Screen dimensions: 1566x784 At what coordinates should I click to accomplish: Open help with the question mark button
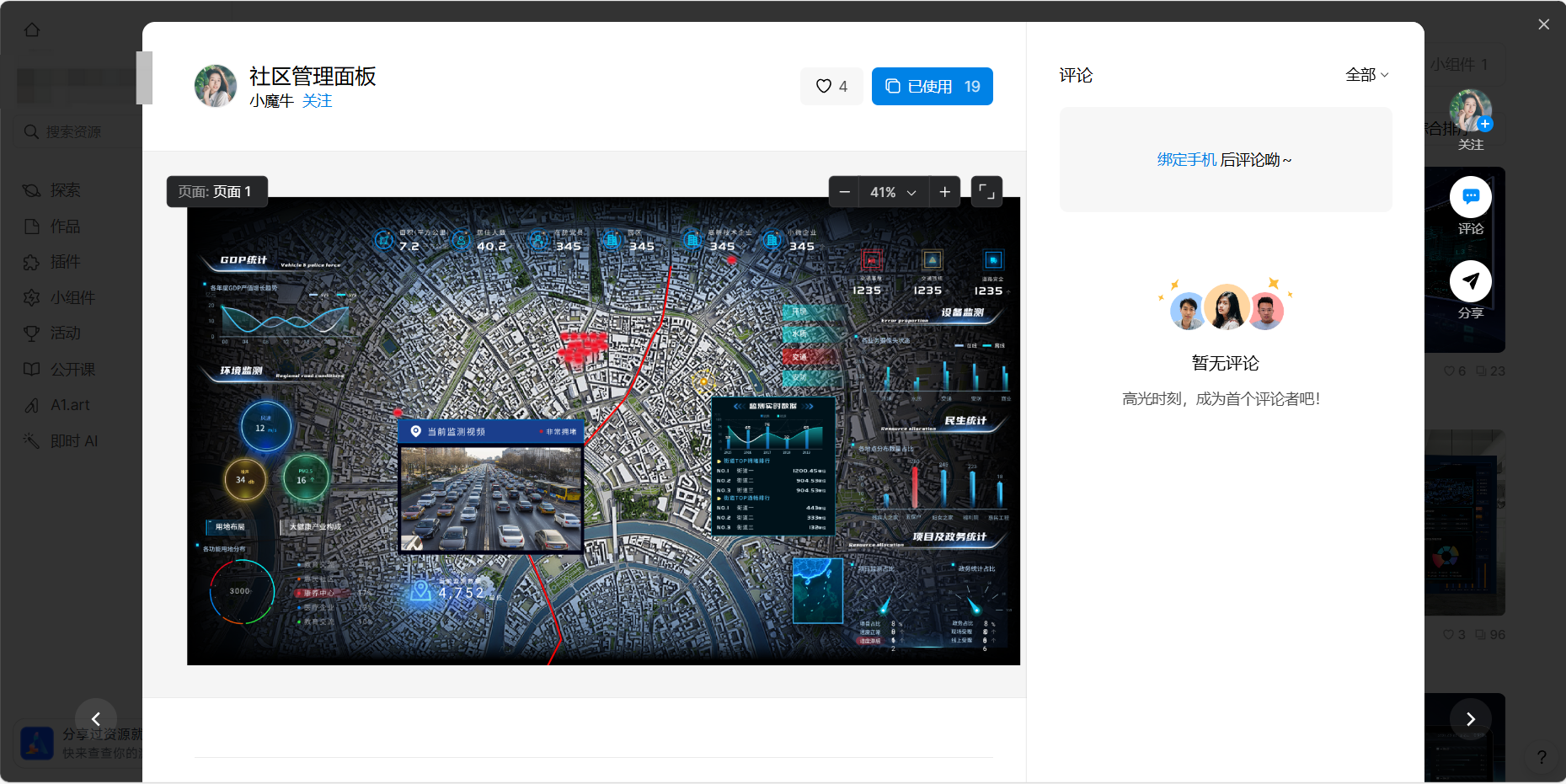pos(1541,757)
